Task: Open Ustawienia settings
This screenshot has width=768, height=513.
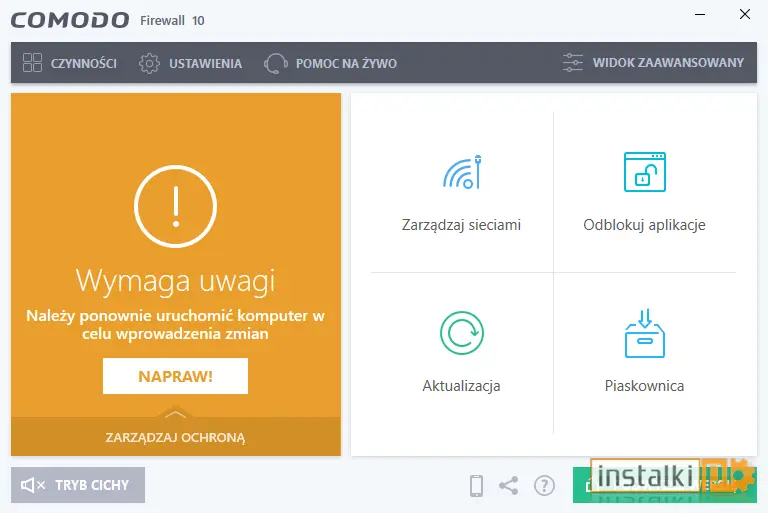Action: click(x=190, y=63)
